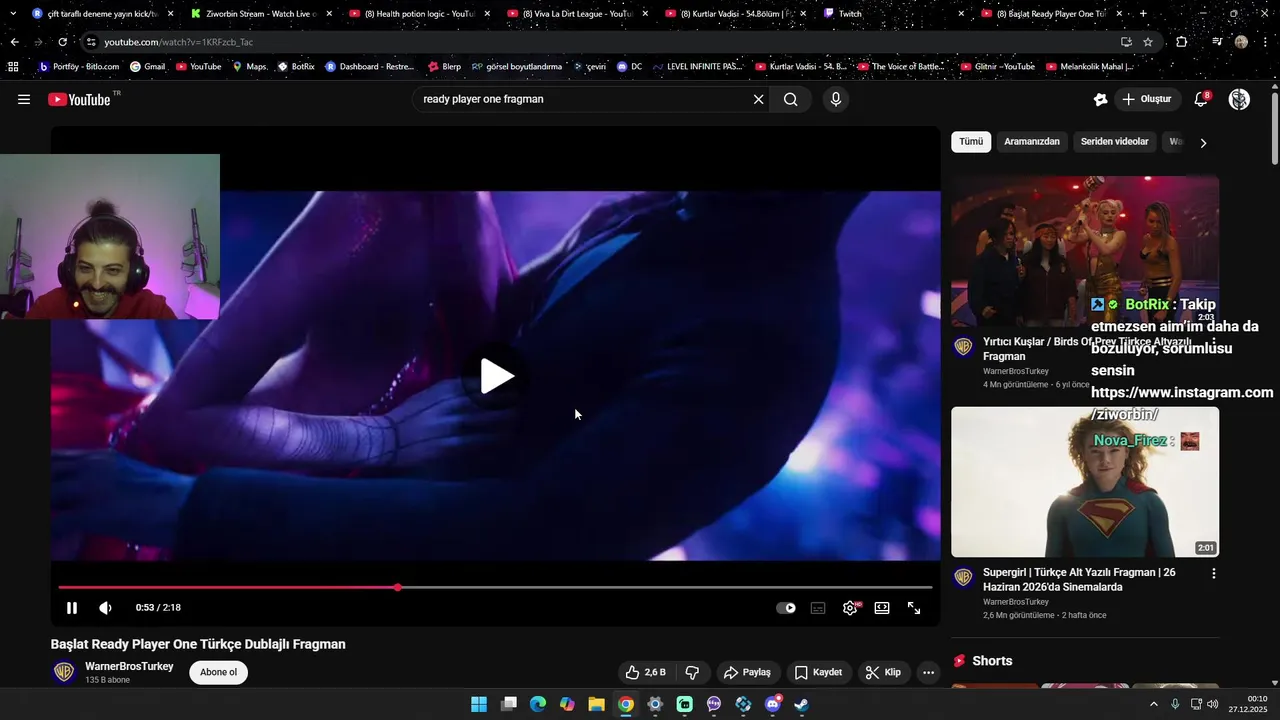Toggle subtitles/captions in the player
This screenshot has height=720, width=1280.
pyautogui.click(x=818, y=608)
